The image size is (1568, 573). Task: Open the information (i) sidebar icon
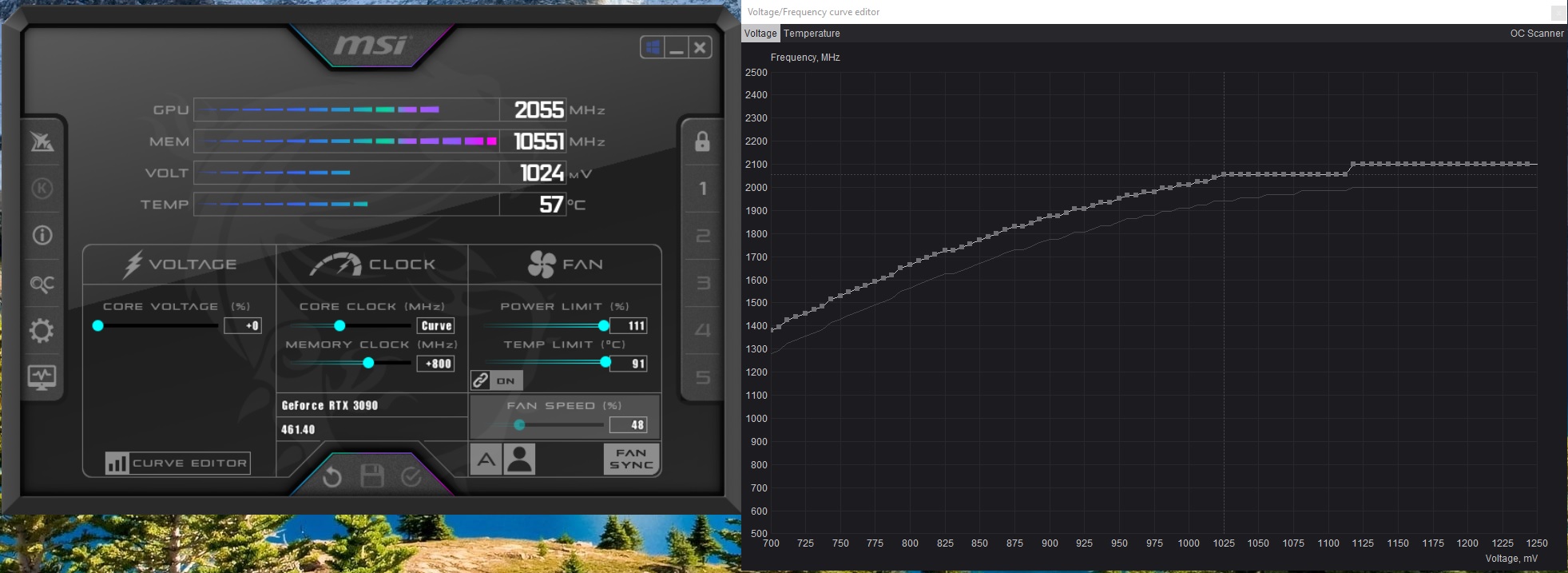[42, 235]
